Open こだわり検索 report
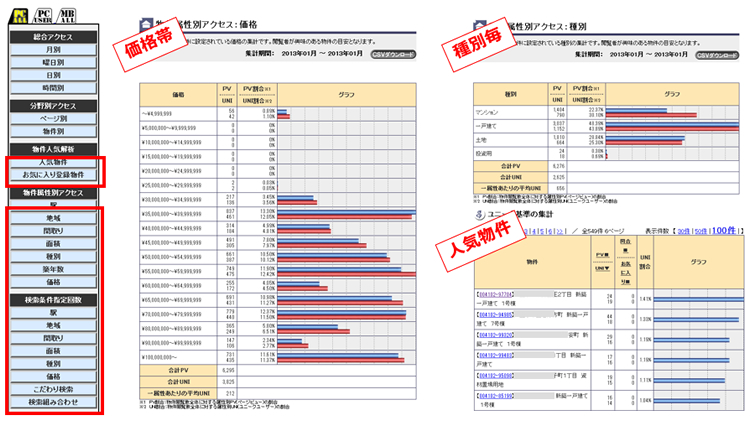 pyautogui.click(x=53, y=389)
